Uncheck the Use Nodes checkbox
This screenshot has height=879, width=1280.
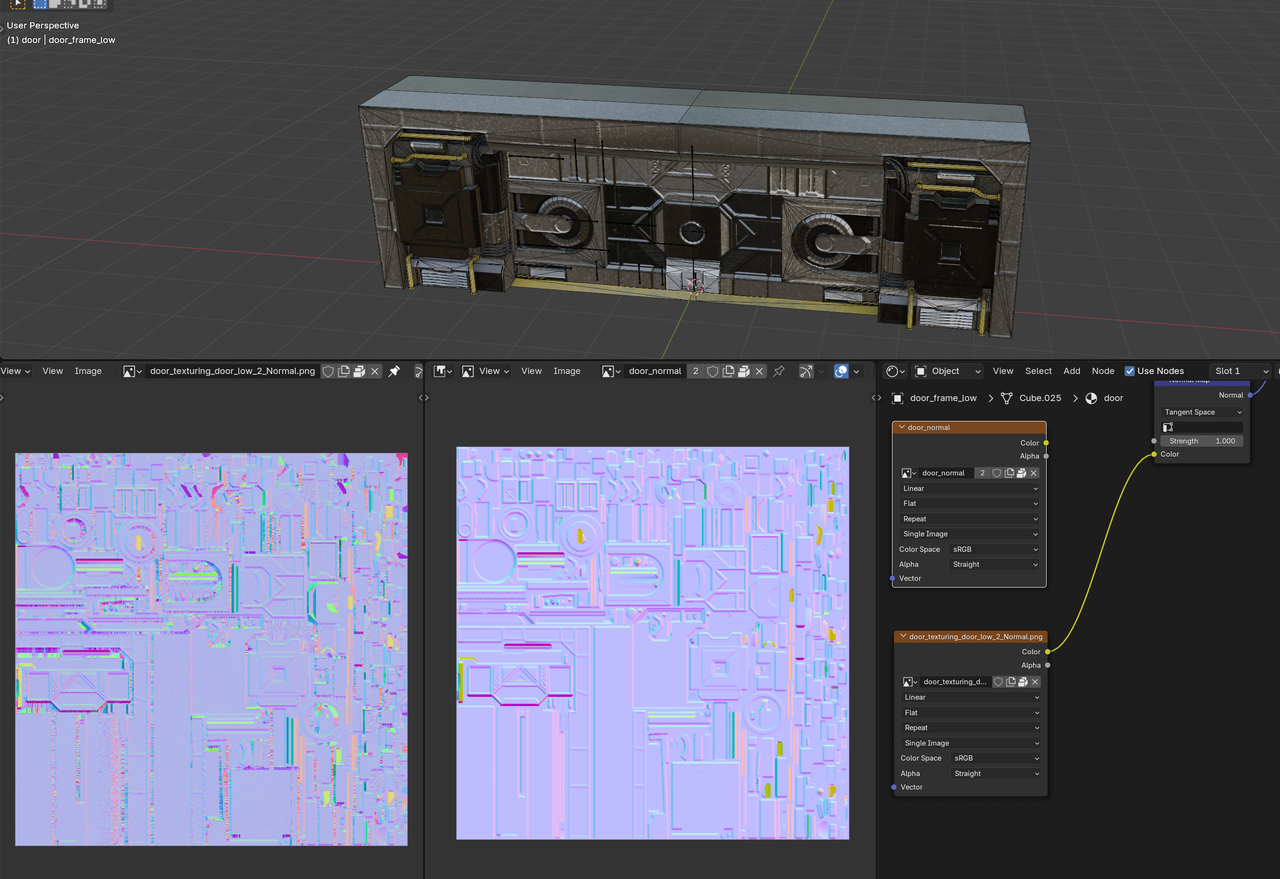1130,371
